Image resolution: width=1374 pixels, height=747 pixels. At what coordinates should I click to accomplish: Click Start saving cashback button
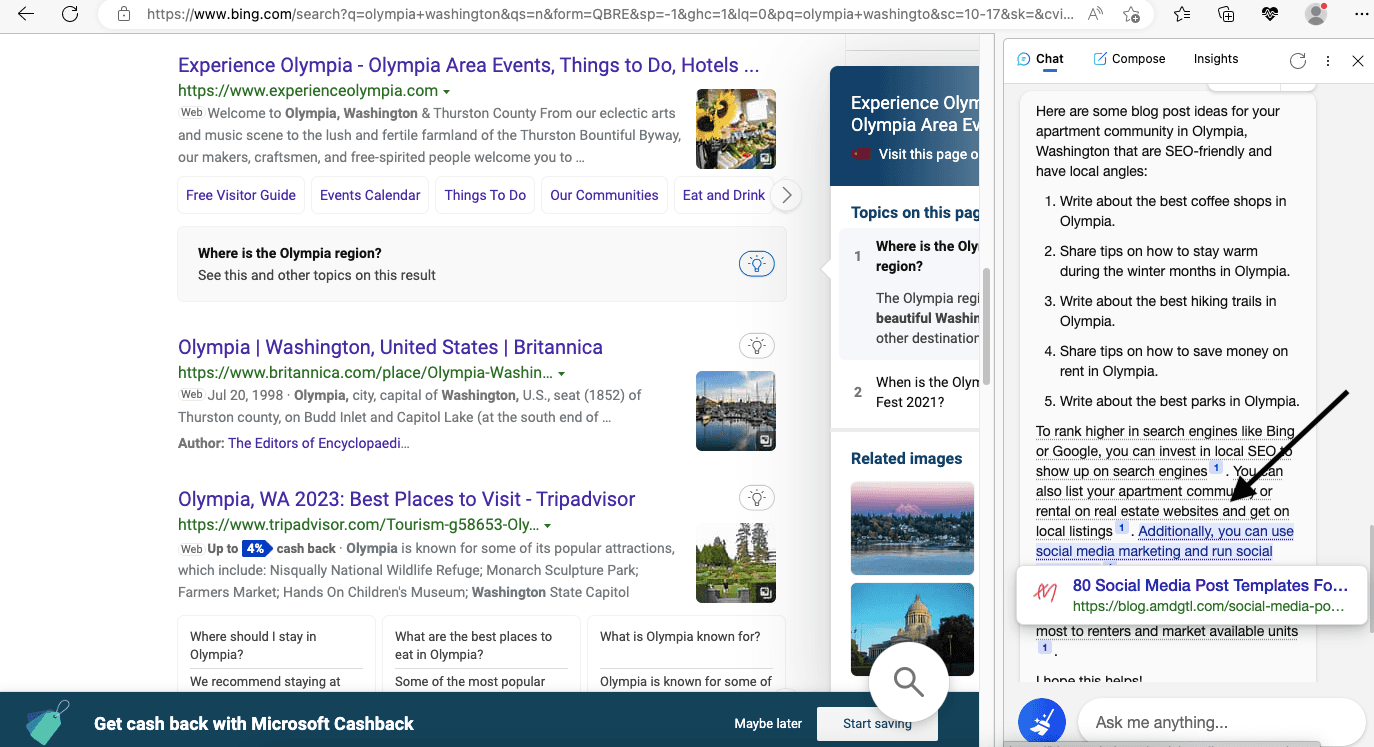[877, 724]
